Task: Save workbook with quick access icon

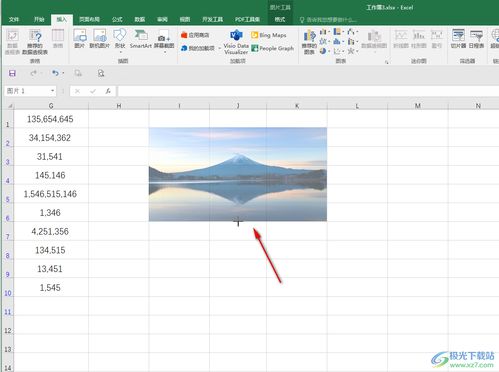Action: [x=12, y=73]
